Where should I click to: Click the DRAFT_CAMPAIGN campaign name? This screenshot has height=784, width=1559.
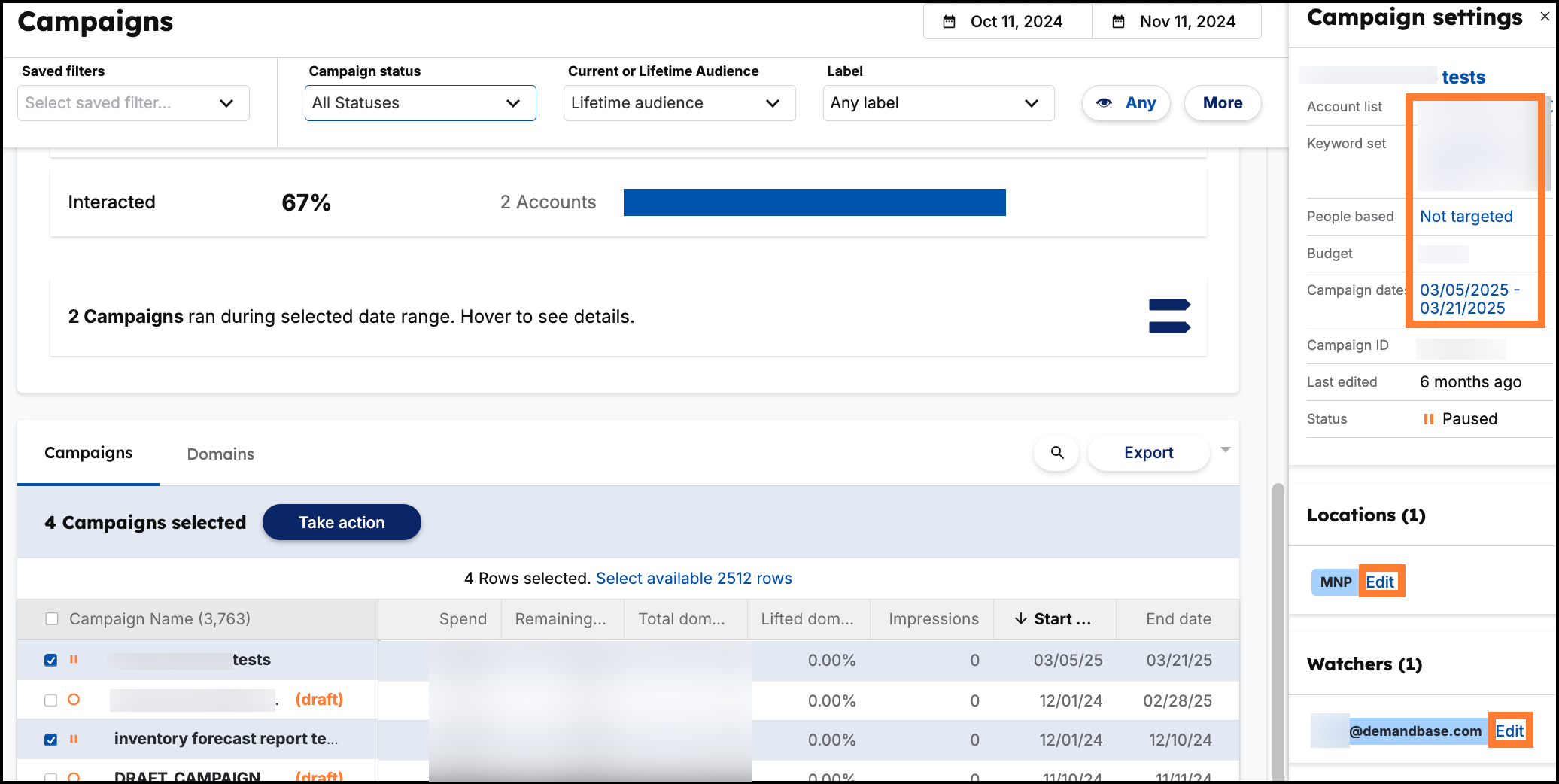click(x=187, y=776)
